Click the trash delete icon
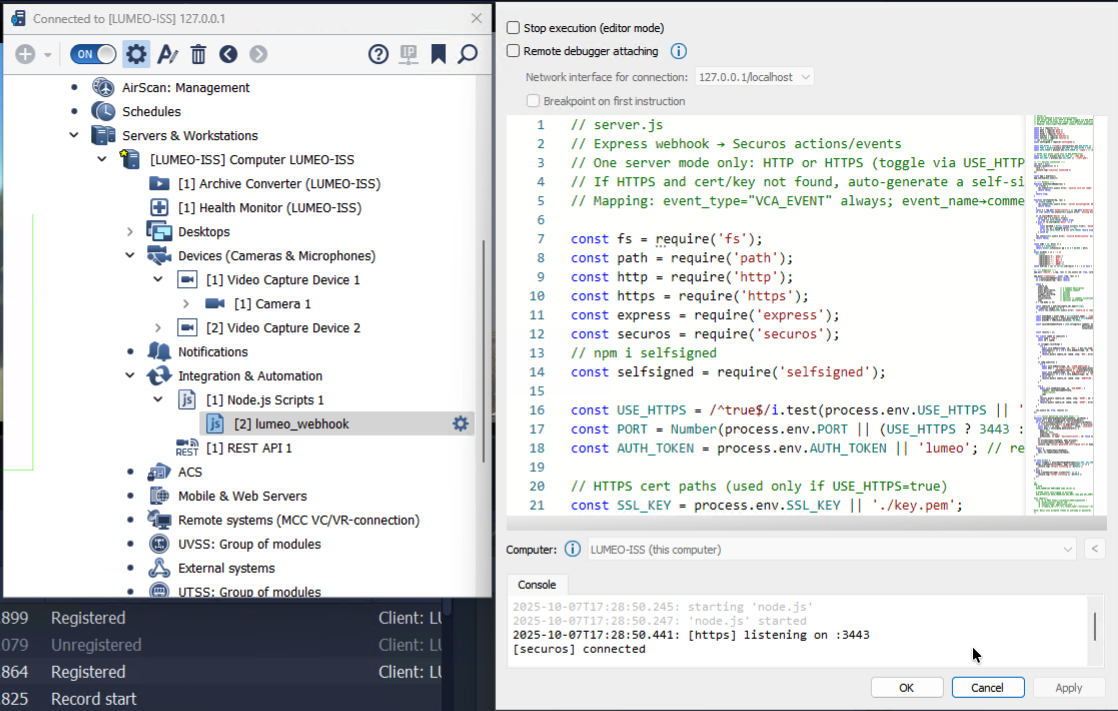 click(x=199, y=54)
